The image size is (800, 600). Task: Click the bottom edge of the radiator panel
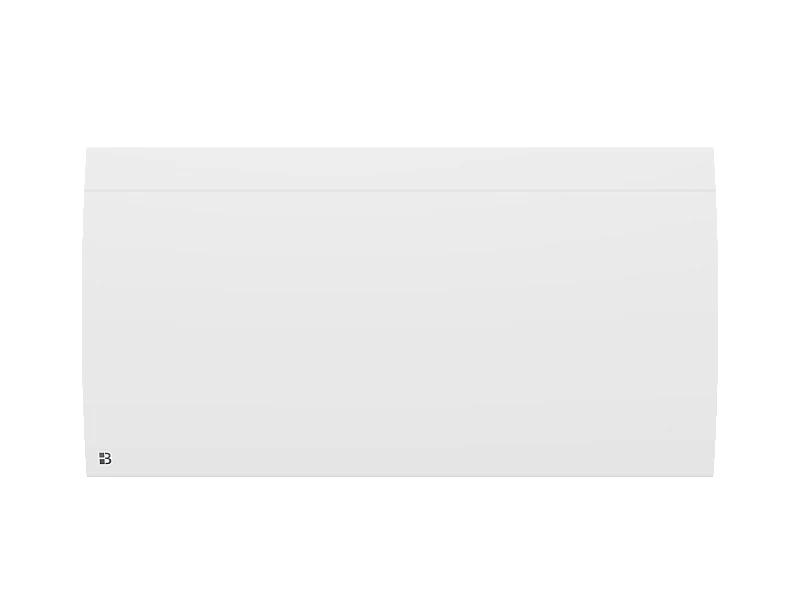400,476
